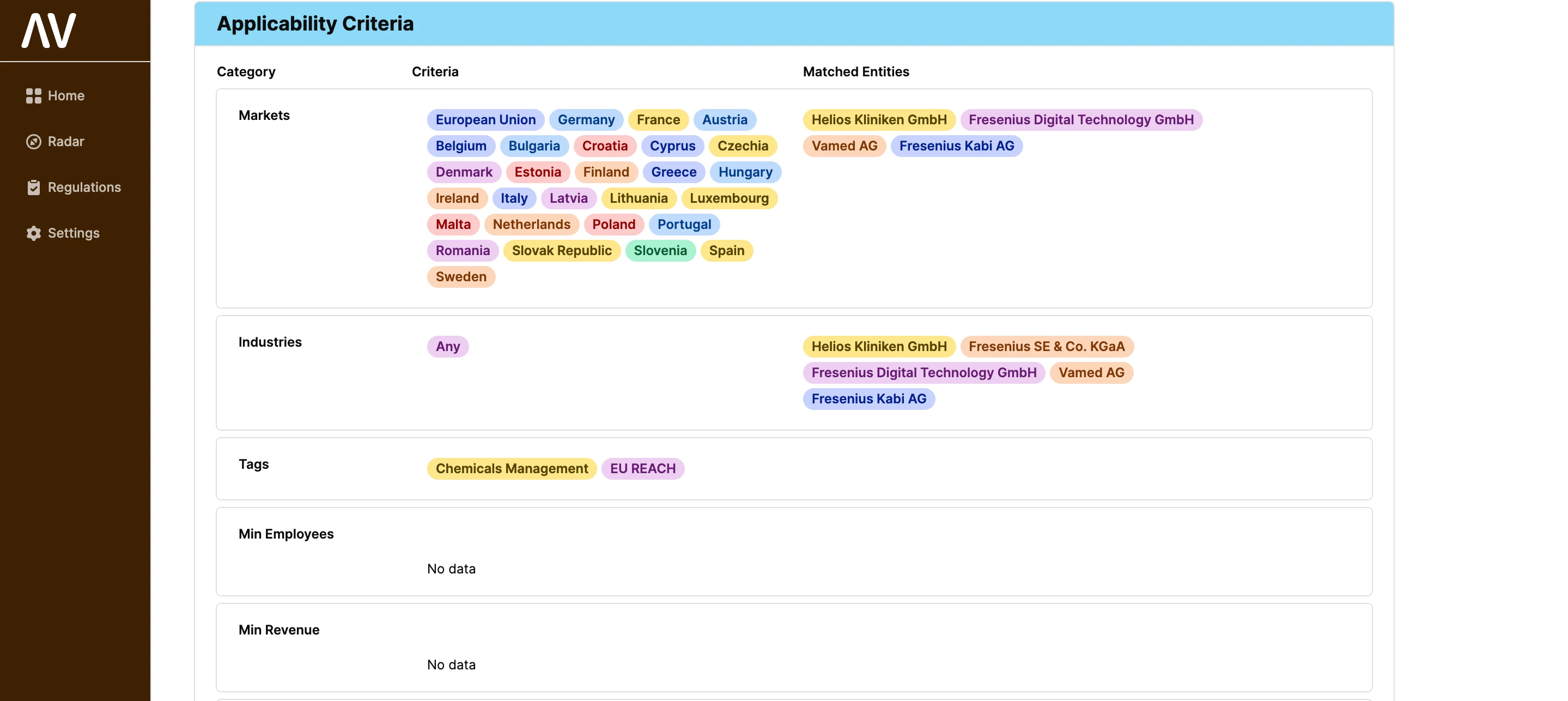Viewport: 1568px width, 701px height.
Task: Click the Regulations clipboard icon
Action: 33,187
